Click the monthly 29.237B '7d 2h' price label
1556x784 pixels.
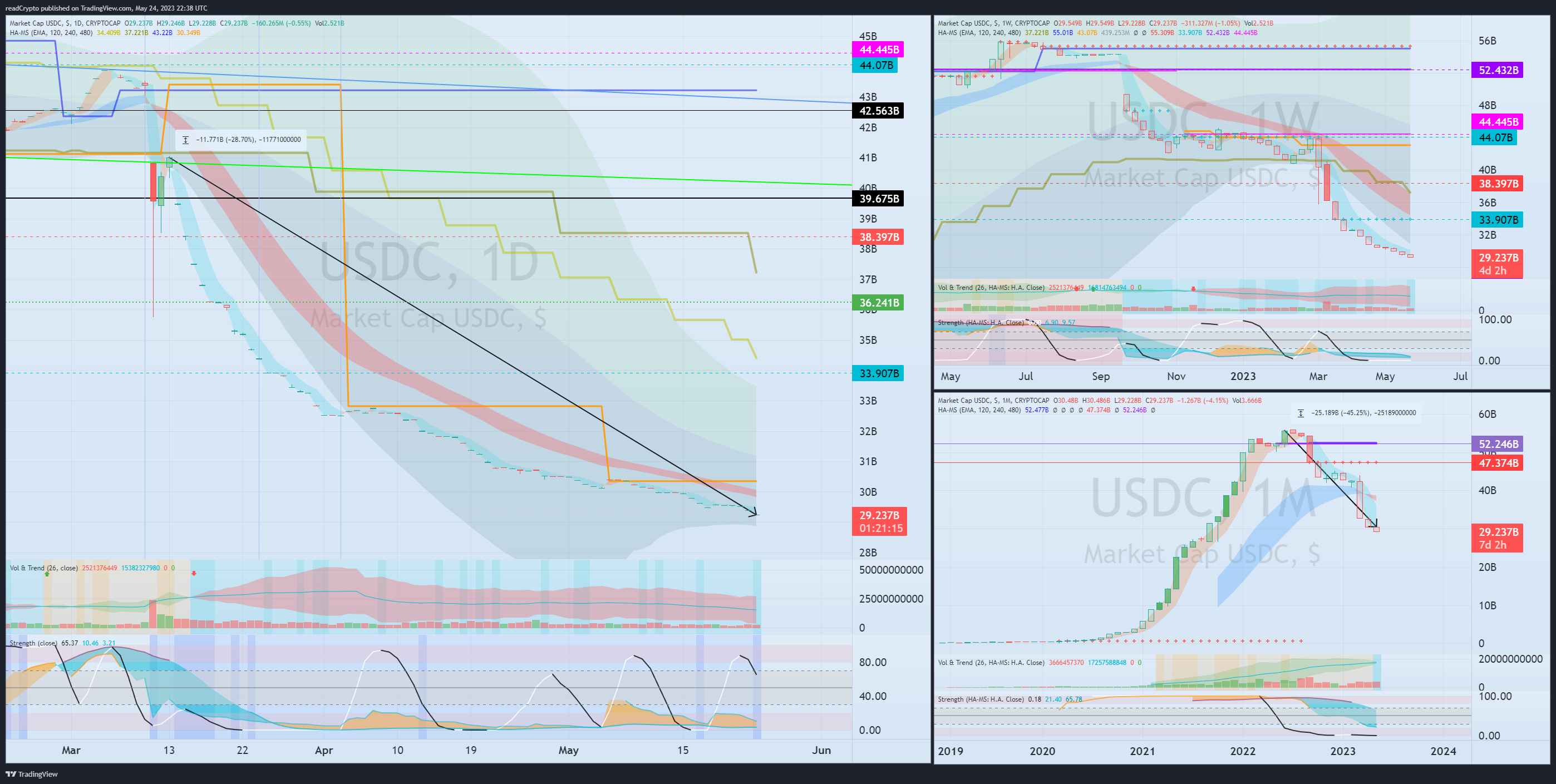[1498, 538]
